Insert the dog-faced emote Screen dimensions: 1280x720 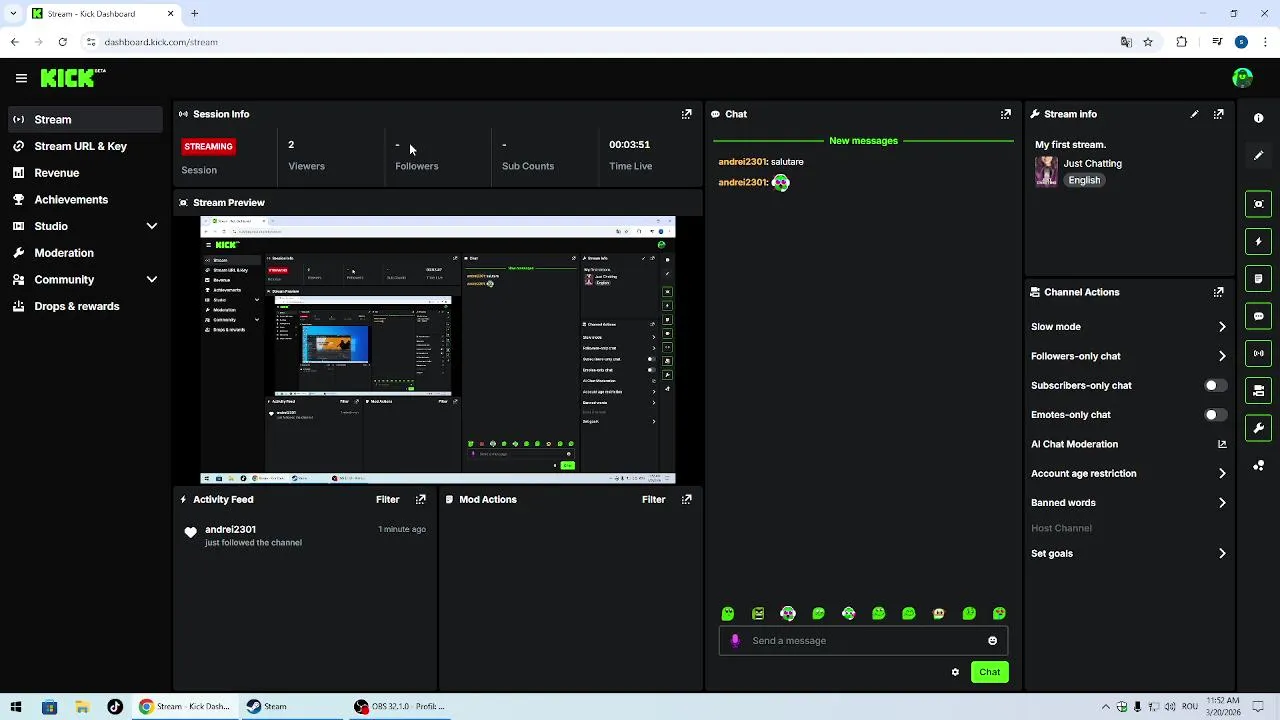point(938,614)
